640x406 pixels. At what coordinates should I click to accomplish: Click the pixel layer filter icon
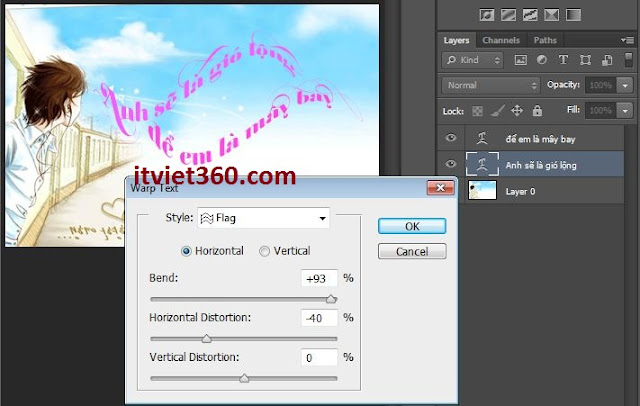(x=522, y=61)
